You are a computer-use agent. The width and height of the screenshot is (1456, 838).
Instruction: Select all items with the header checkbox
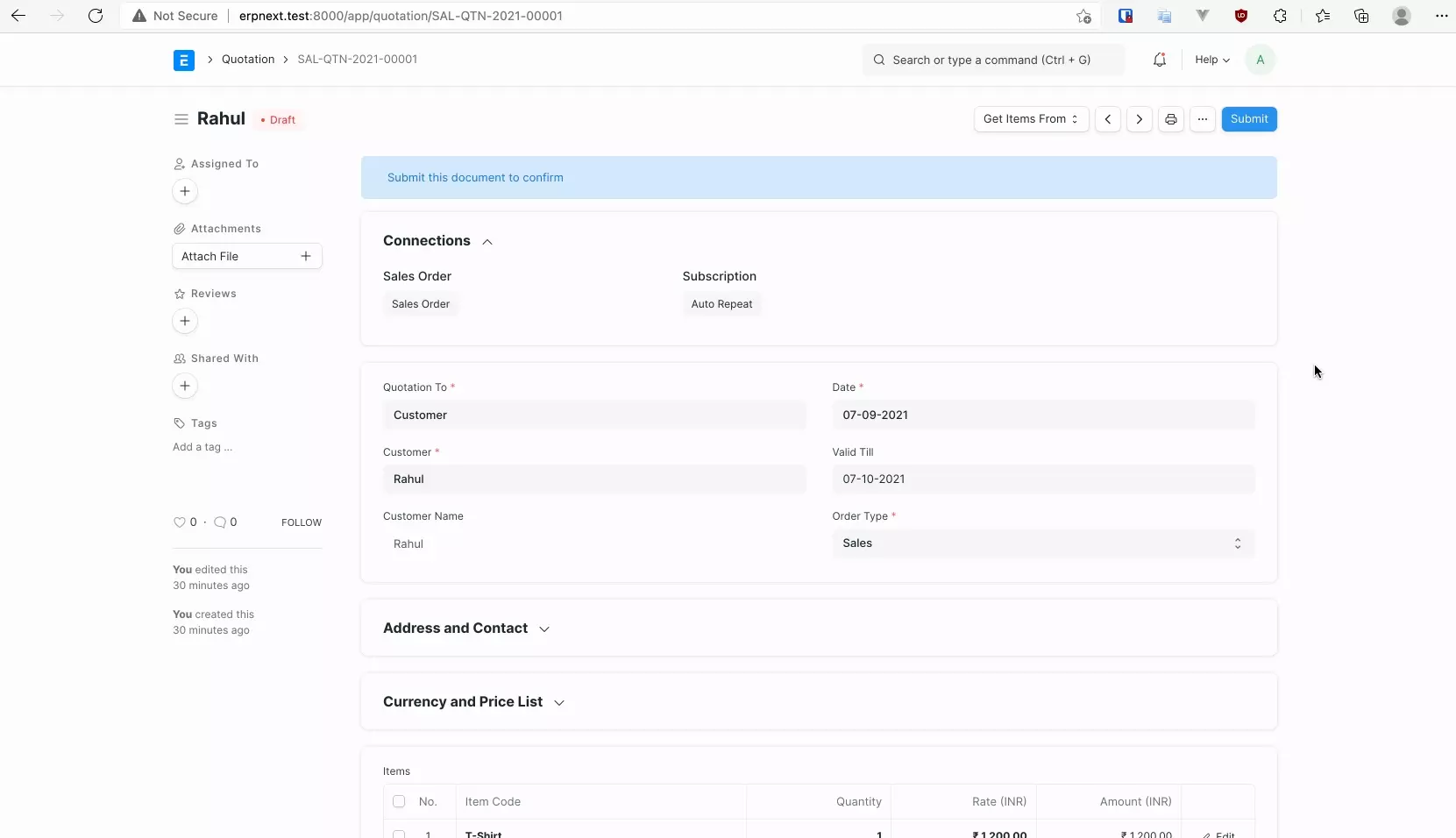(399, 801)
